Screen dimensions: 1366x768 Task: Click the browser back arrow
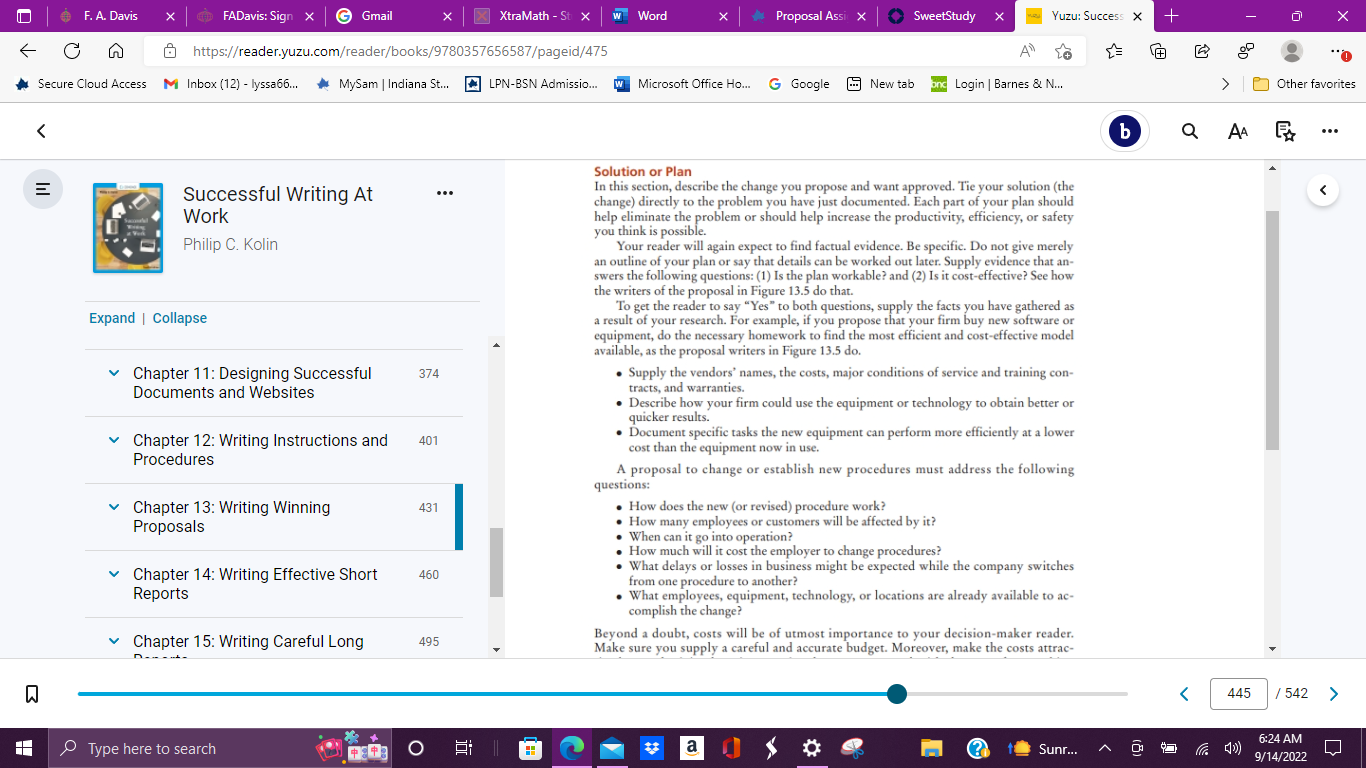coord(28,51)
